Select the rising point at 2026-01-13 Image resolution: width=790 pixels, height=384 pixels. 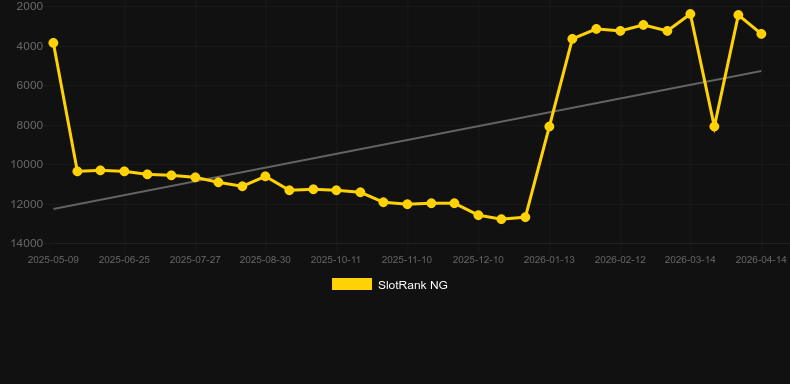tap(549, 126)
